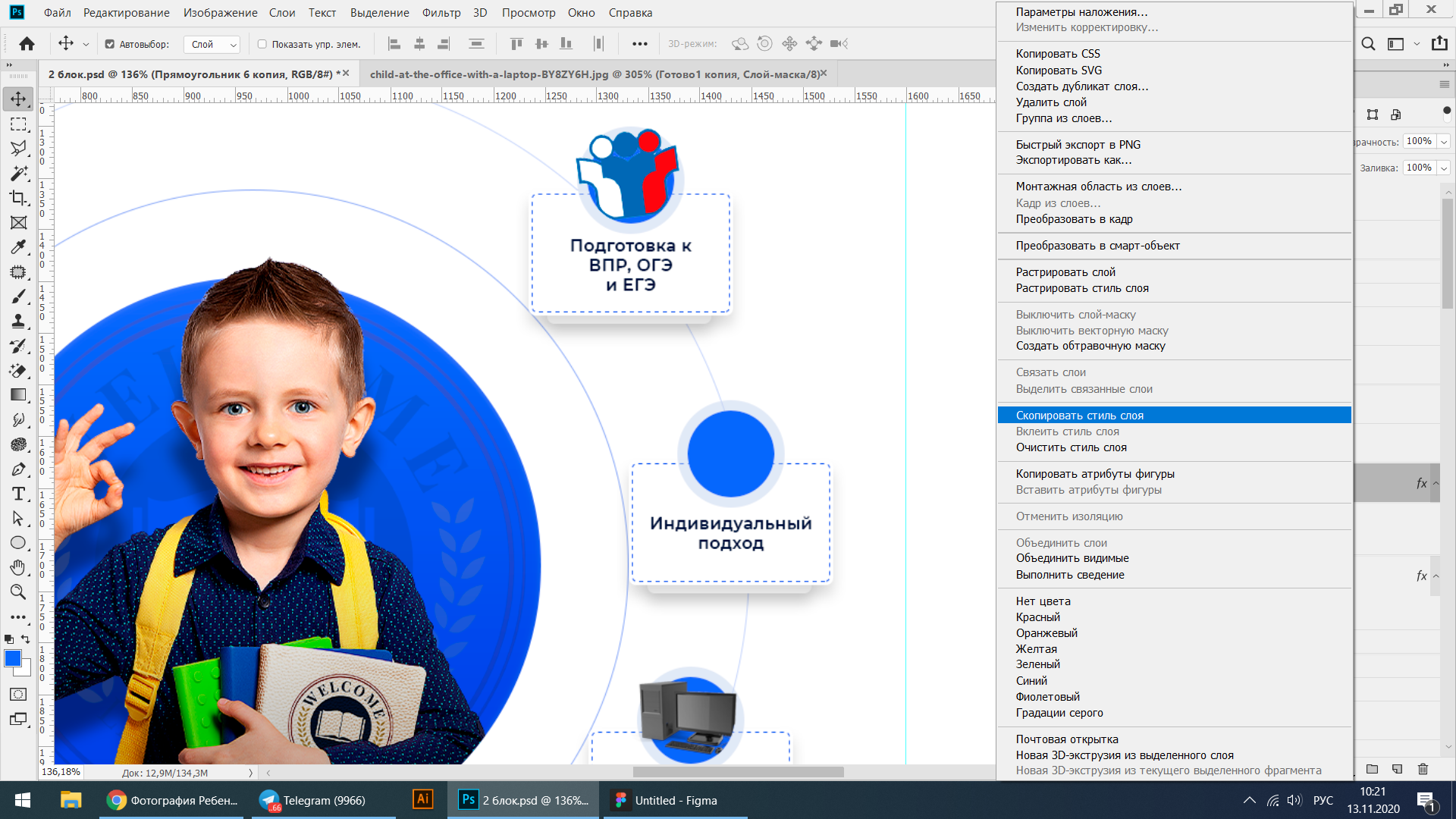Open the Фильтр menu

[441, 13]
